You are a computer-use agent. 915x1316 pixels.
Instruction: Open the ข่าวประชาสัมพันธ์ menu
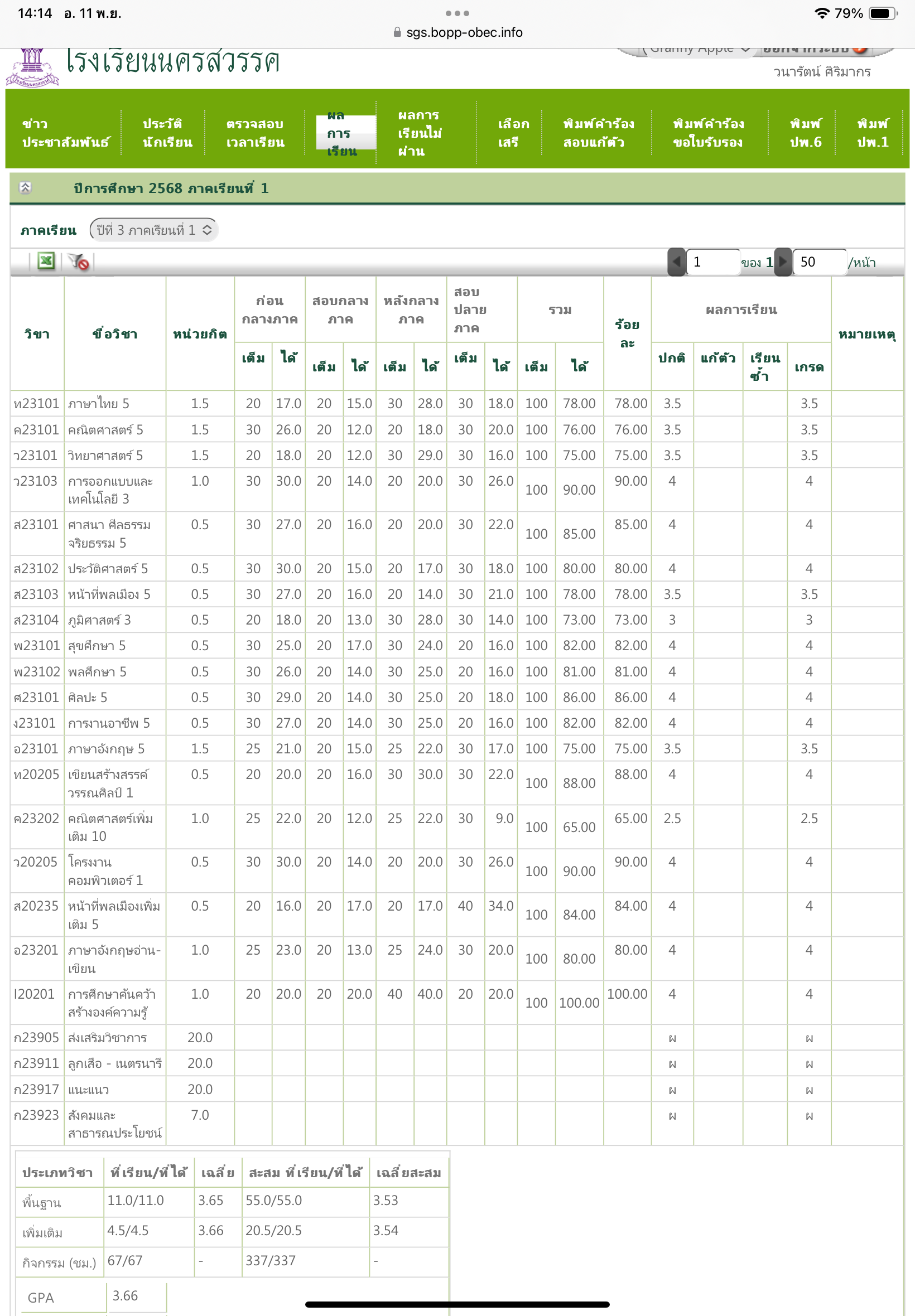pyautogui.click(x=65, y=133)
